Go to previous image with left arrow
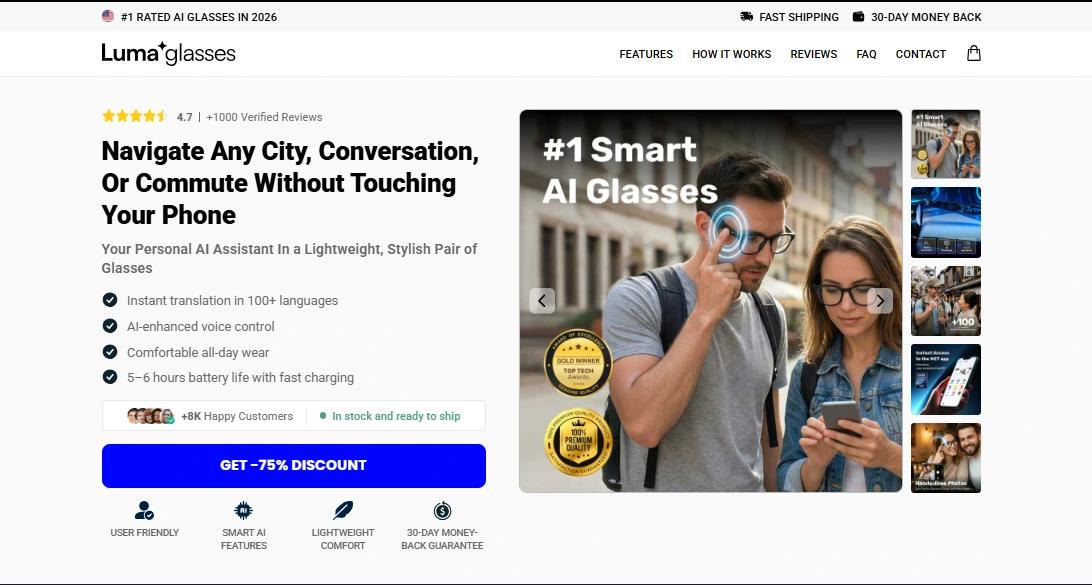 [x=542, y=301]
